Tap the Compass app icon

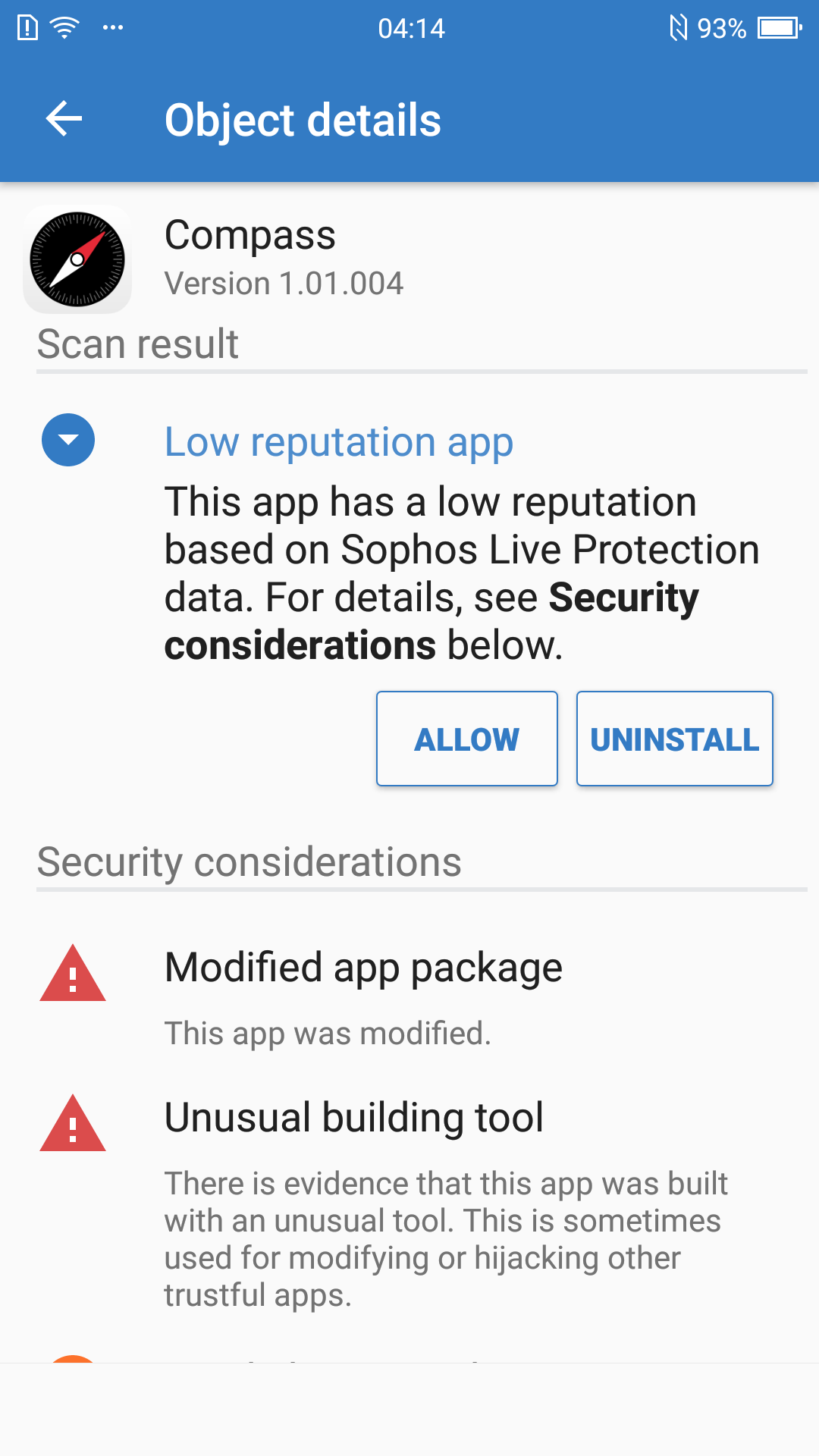tap(77, 259)
